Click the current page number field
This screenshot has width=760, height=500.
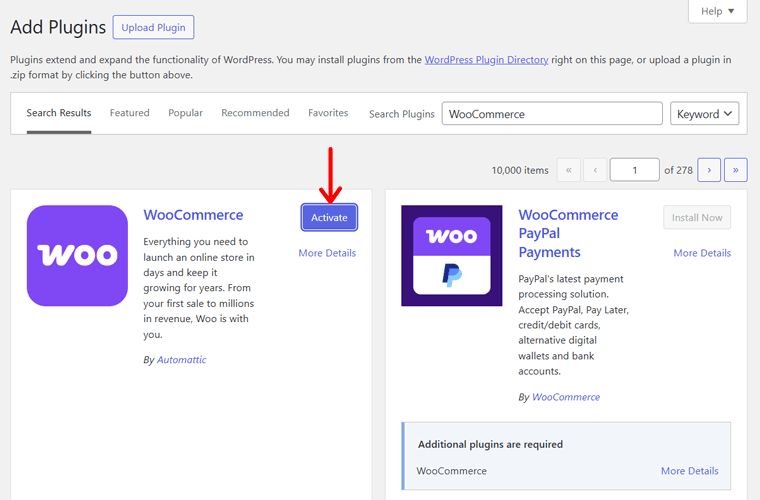pos(634,170)
